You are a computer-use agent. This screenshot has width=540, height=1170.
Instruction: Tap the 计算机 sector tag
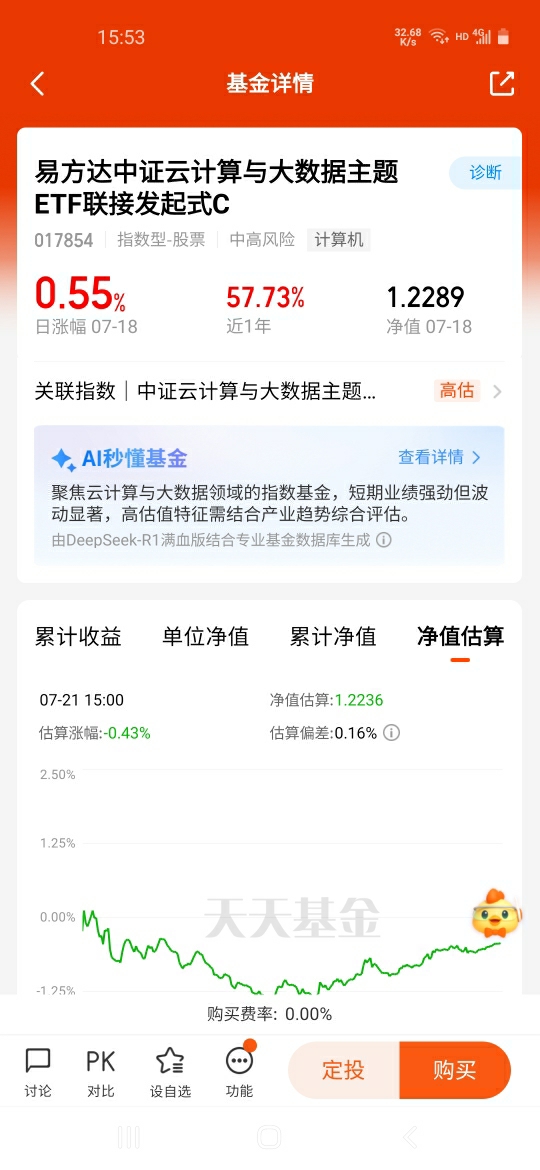tap(339, 240)
